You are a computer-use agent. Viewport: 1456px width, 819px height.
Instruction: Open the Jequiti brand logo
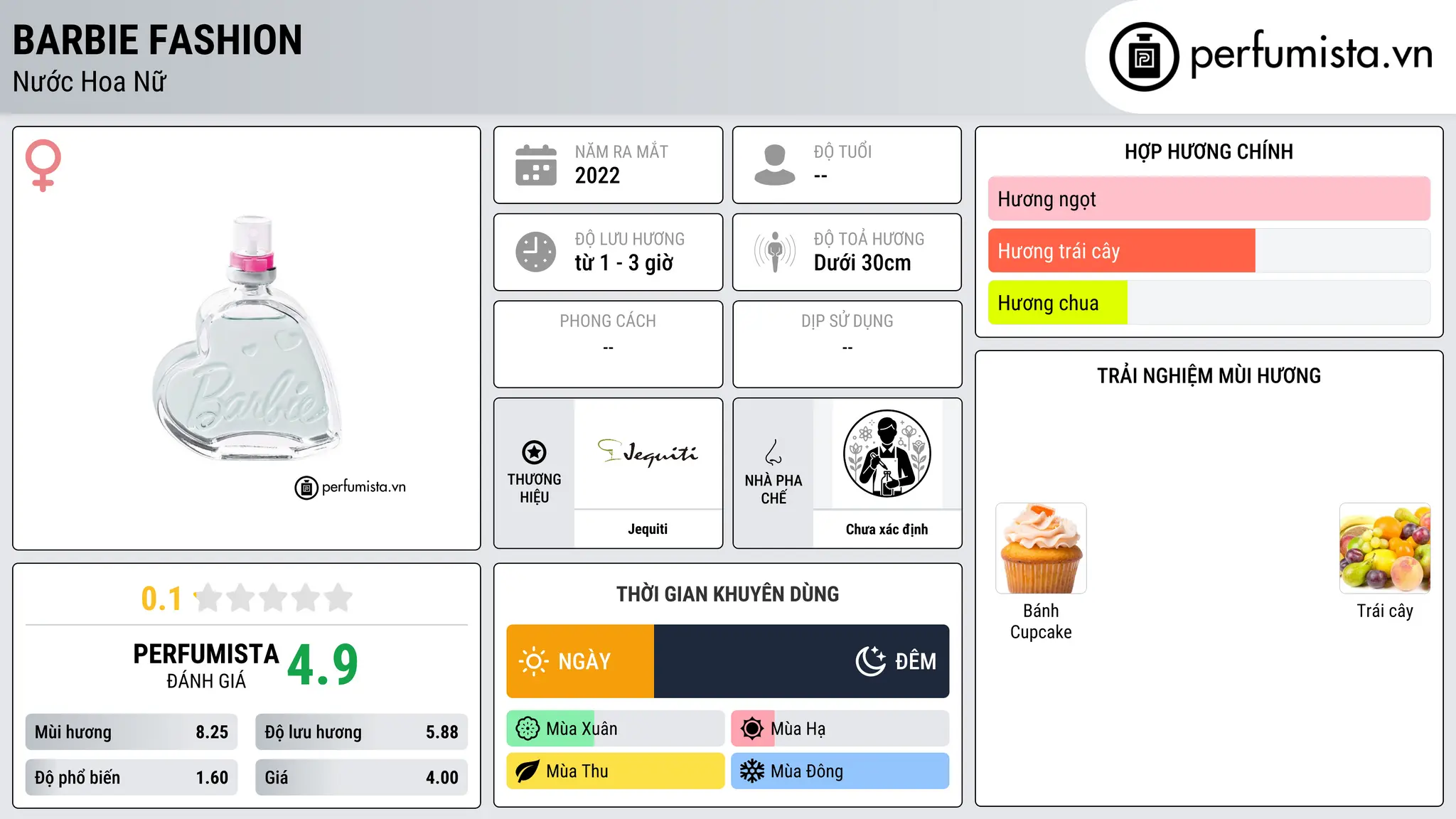(x=648, y=453)
